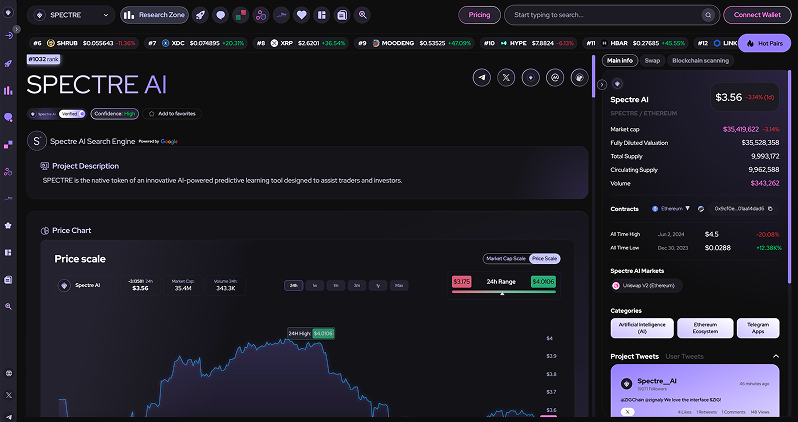Expand the left sidebar with arrow button
The height and width of the screenshot is (422, 798).
[x=17, y=30]
